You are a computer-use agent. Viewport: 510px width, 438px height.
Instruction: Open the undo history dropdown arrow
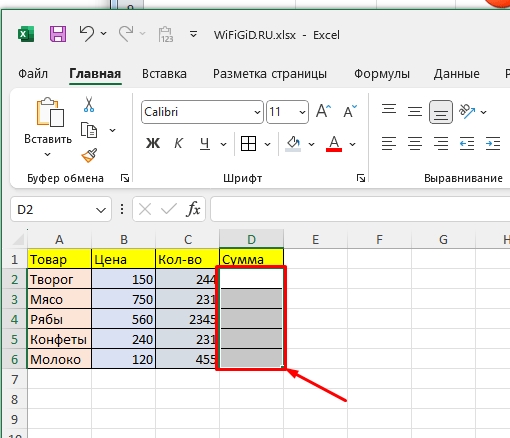[104, 33]
